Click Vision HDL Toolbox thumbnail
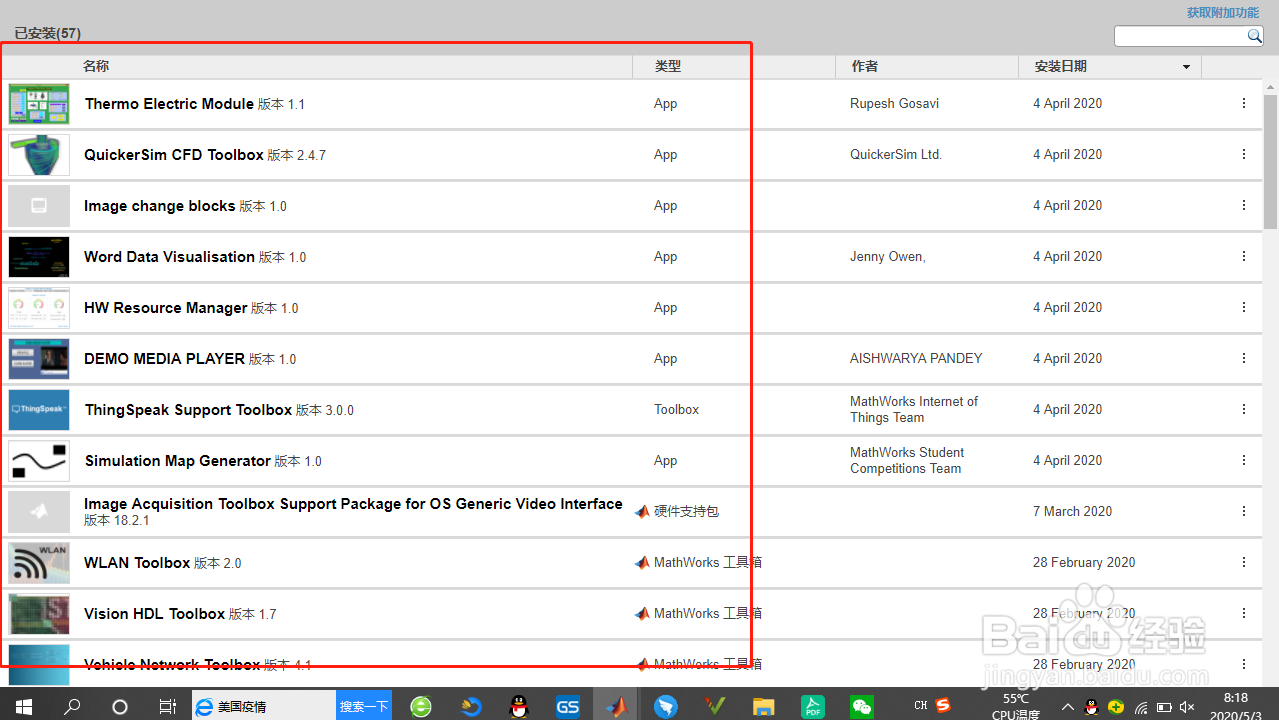 pyautogui.click(x=39, y=614)
